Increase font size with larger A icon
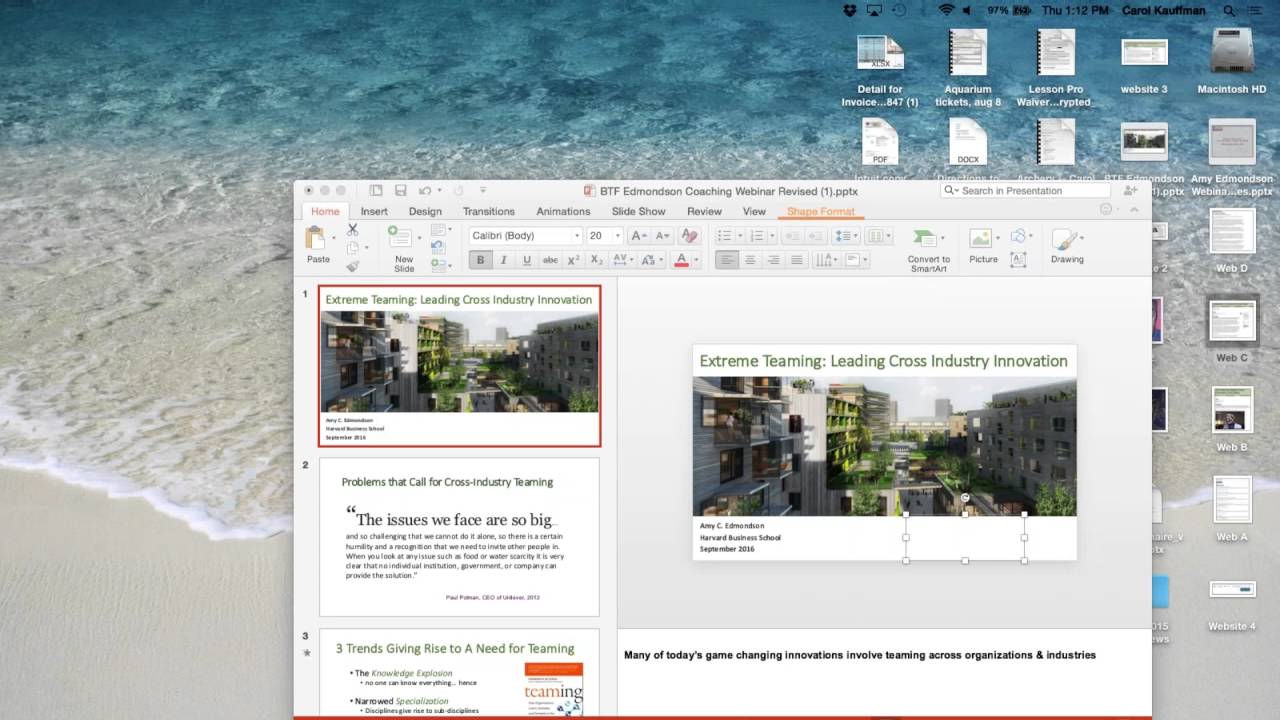The image size is (1280, 720). 637,236
